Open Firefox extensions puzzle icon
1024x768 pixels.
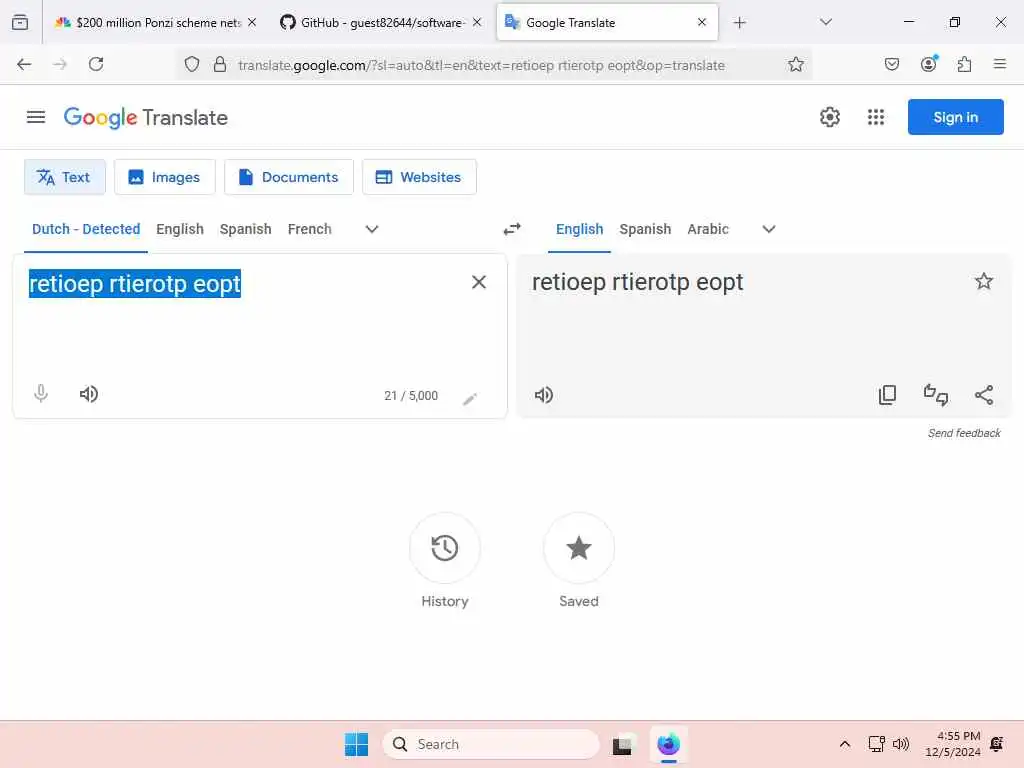pos(964,64)
